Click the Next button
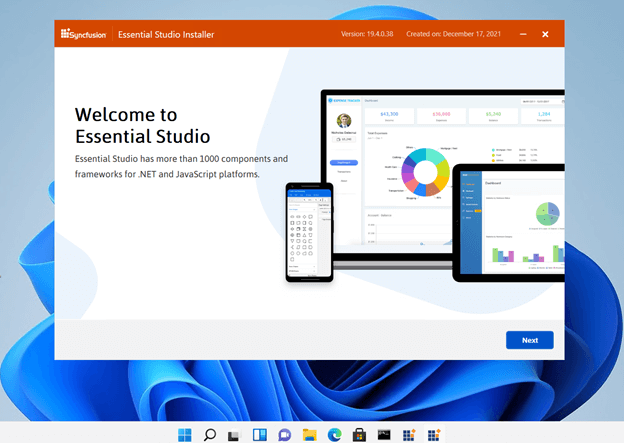Image resolution: width=624 pixels, height=443 pixels. pos(529,340)
